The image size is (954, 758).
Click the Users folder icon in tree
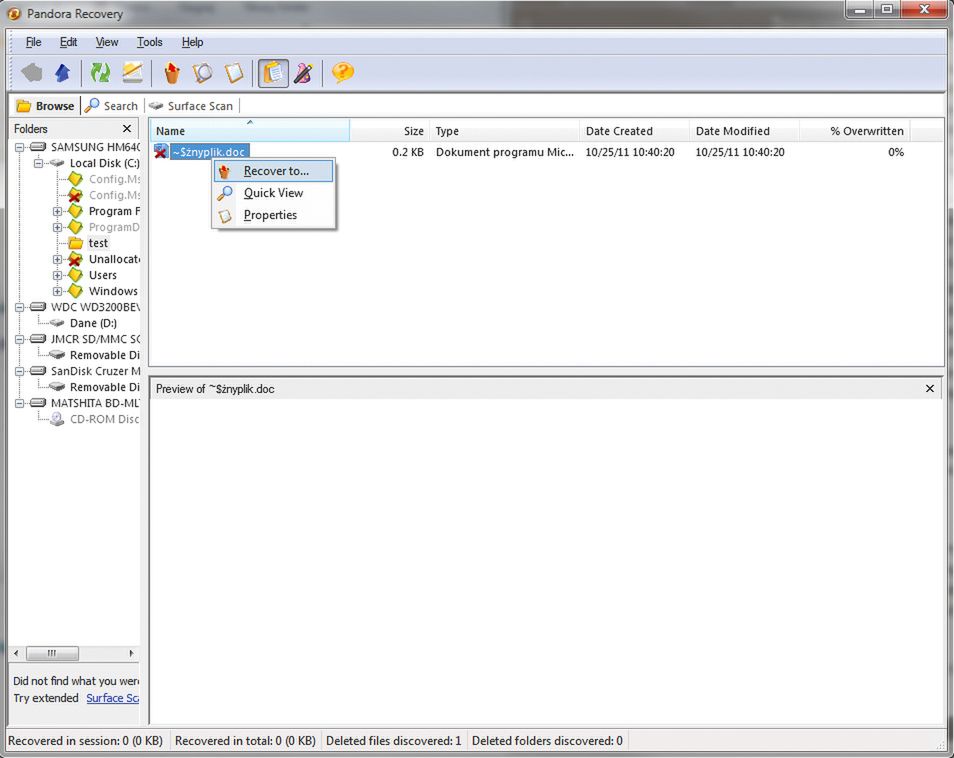[75, 275]
